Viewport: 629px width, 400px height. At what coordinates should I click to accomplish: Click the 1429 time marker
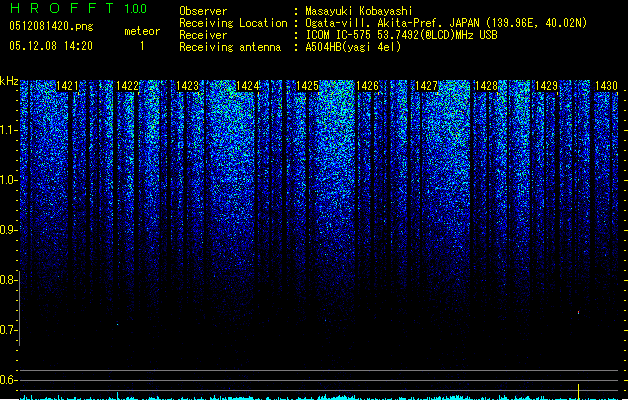coord(546,86)
